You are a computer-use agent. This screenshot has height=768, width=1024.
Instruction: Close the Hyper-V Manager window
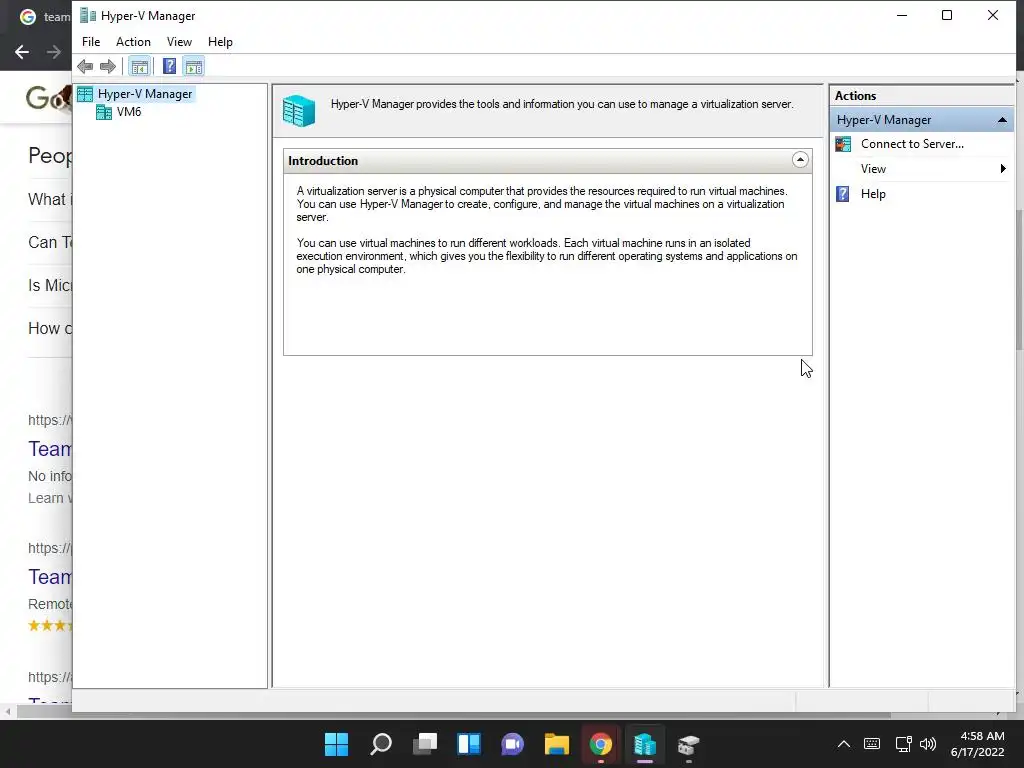[993, 15]
